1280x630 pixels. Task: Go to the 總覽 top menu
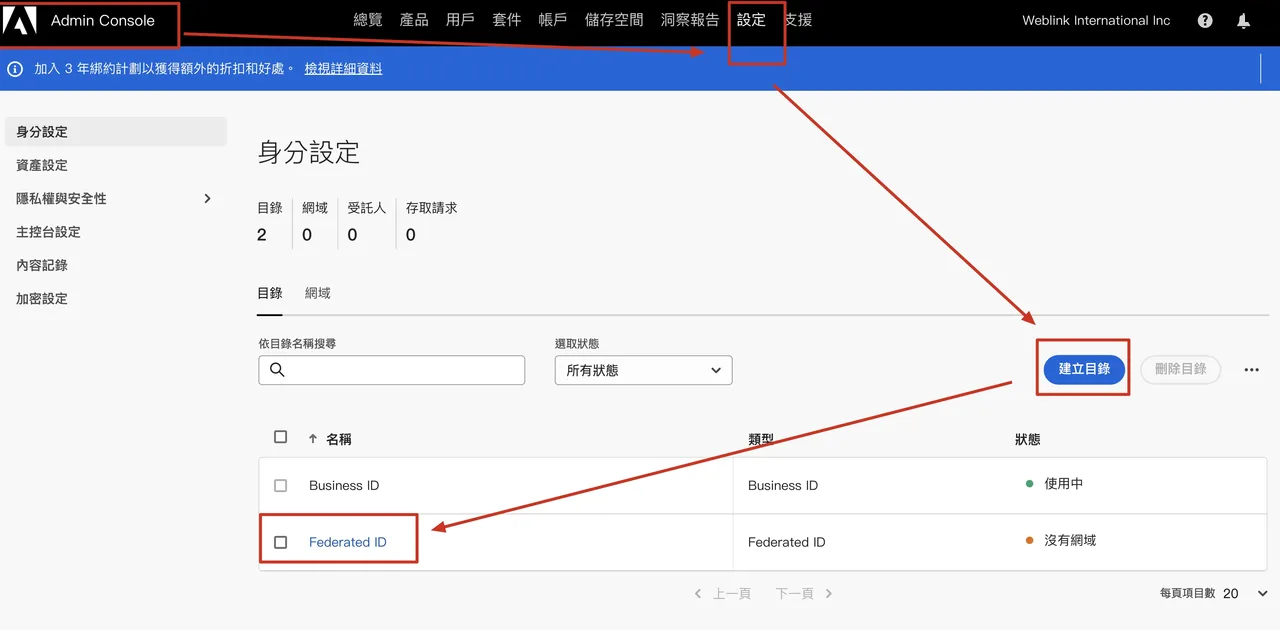click(369, 20)
